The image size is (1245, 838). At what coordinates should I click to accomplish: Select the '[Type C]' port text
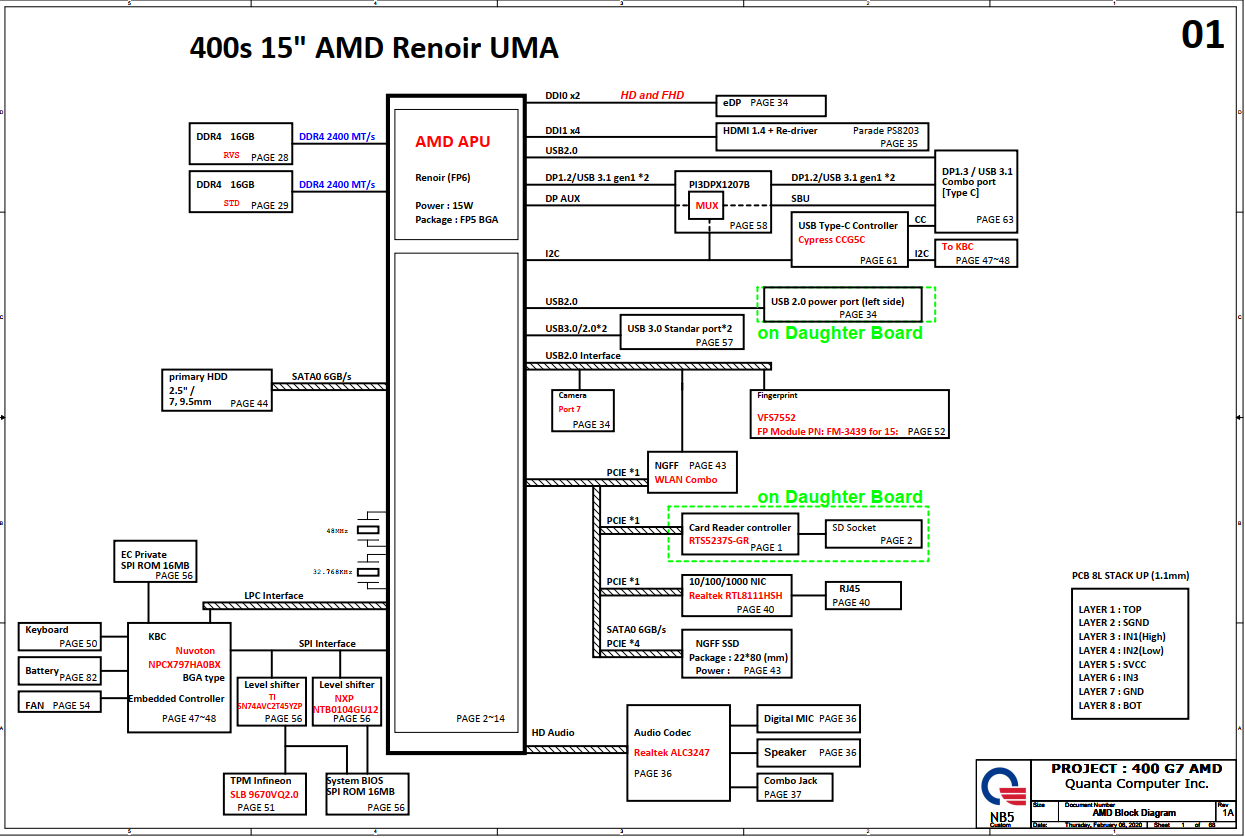pyautogui.click(x=962, y=193)
